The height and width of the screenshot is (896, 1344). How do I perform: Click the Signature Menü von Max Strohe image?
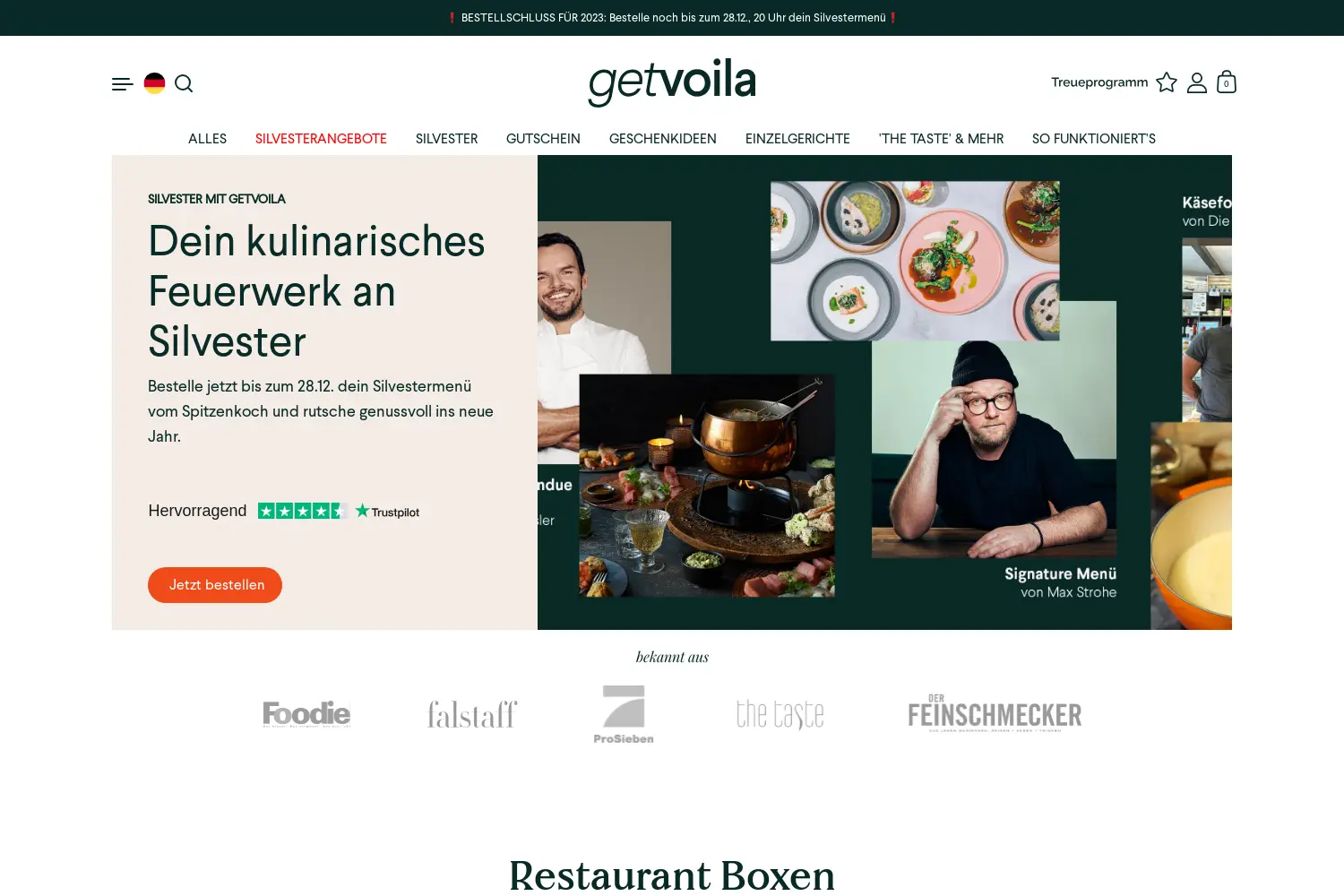(x=994, y=448)
